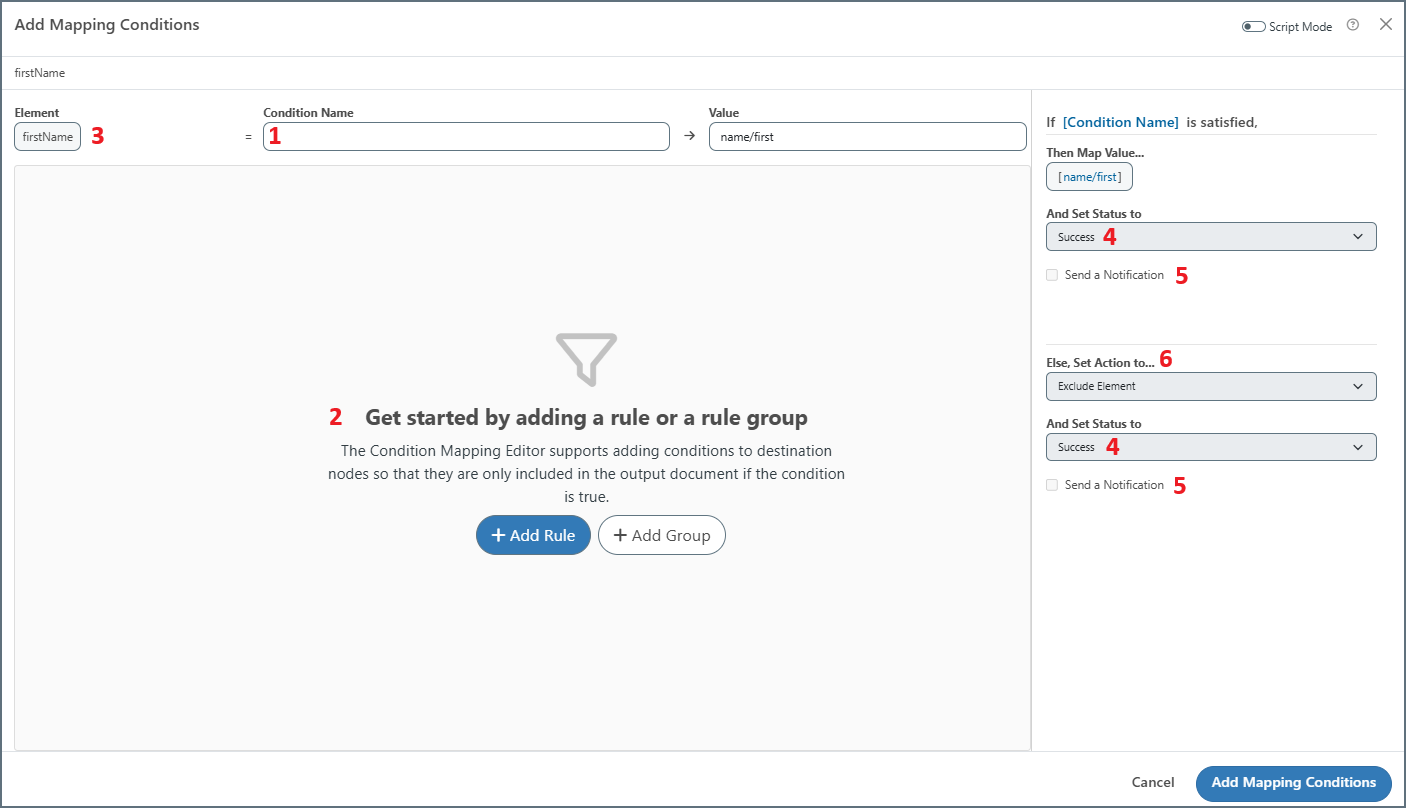Click the Add Group button
Image resolution: width=1406 pixels, height=808 pixels.
point(661,535)
